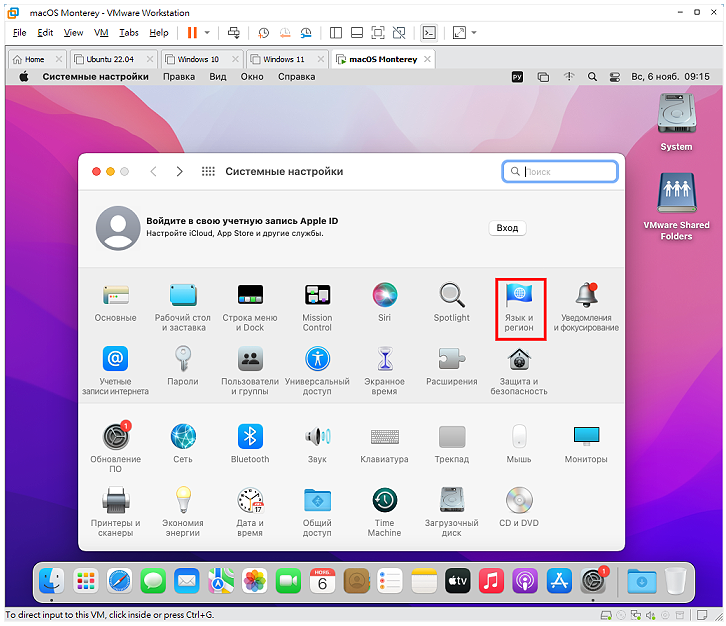The width and height of the screenshot is (726, 626).
Task: Click the Apple ID avatar picture
Action: coord(118,228)
